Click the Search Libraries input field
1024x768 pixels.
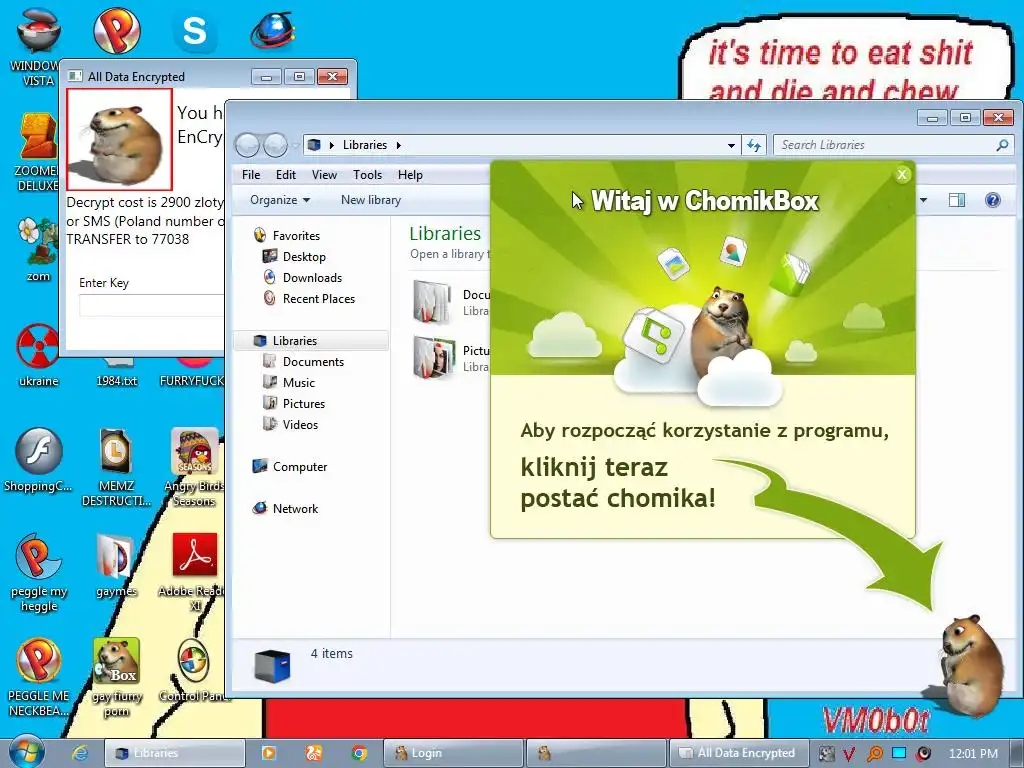885,145
